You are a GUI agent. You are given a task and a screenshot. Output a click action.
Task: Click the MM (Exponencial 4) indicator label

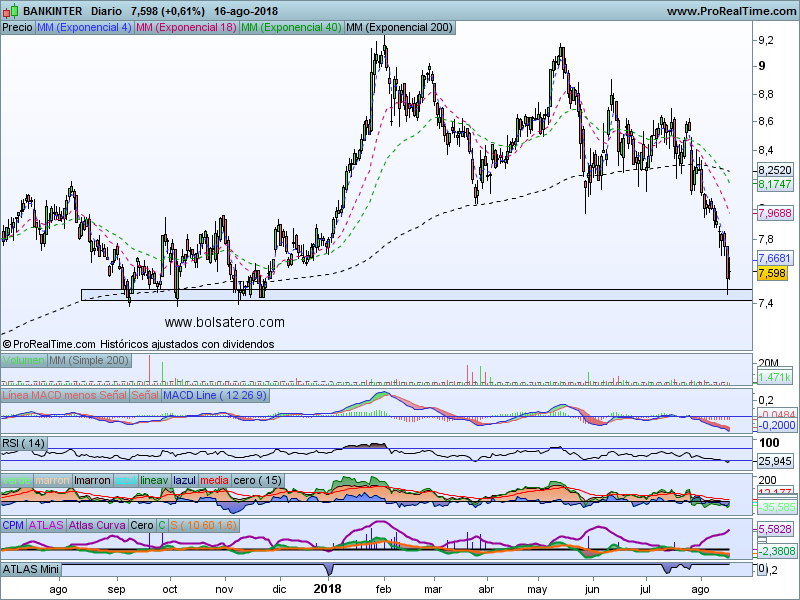pos(84,28)
